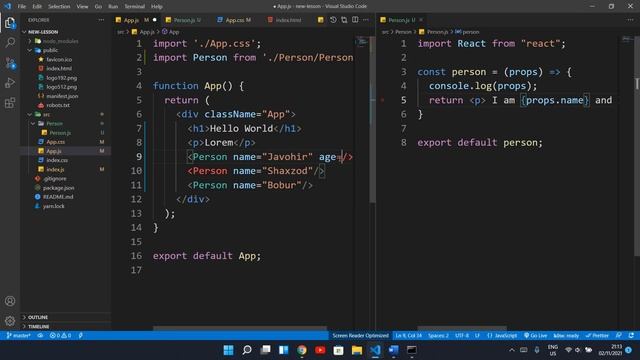Click Spaces: 2 indentation setting
The width and height of the screenshot is (640, 360).
coord(438,336)
